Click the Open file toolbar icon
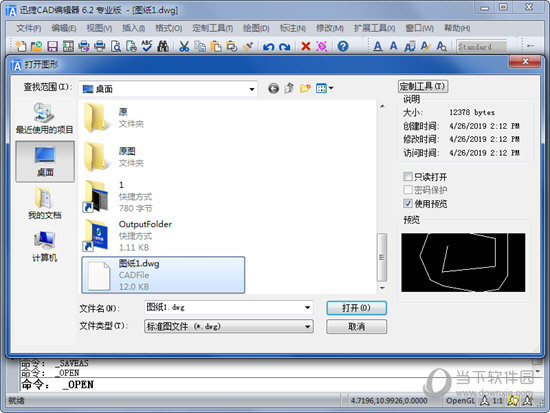Image resolution: width=550 pixels, height=413 pixels. [36, 46]
